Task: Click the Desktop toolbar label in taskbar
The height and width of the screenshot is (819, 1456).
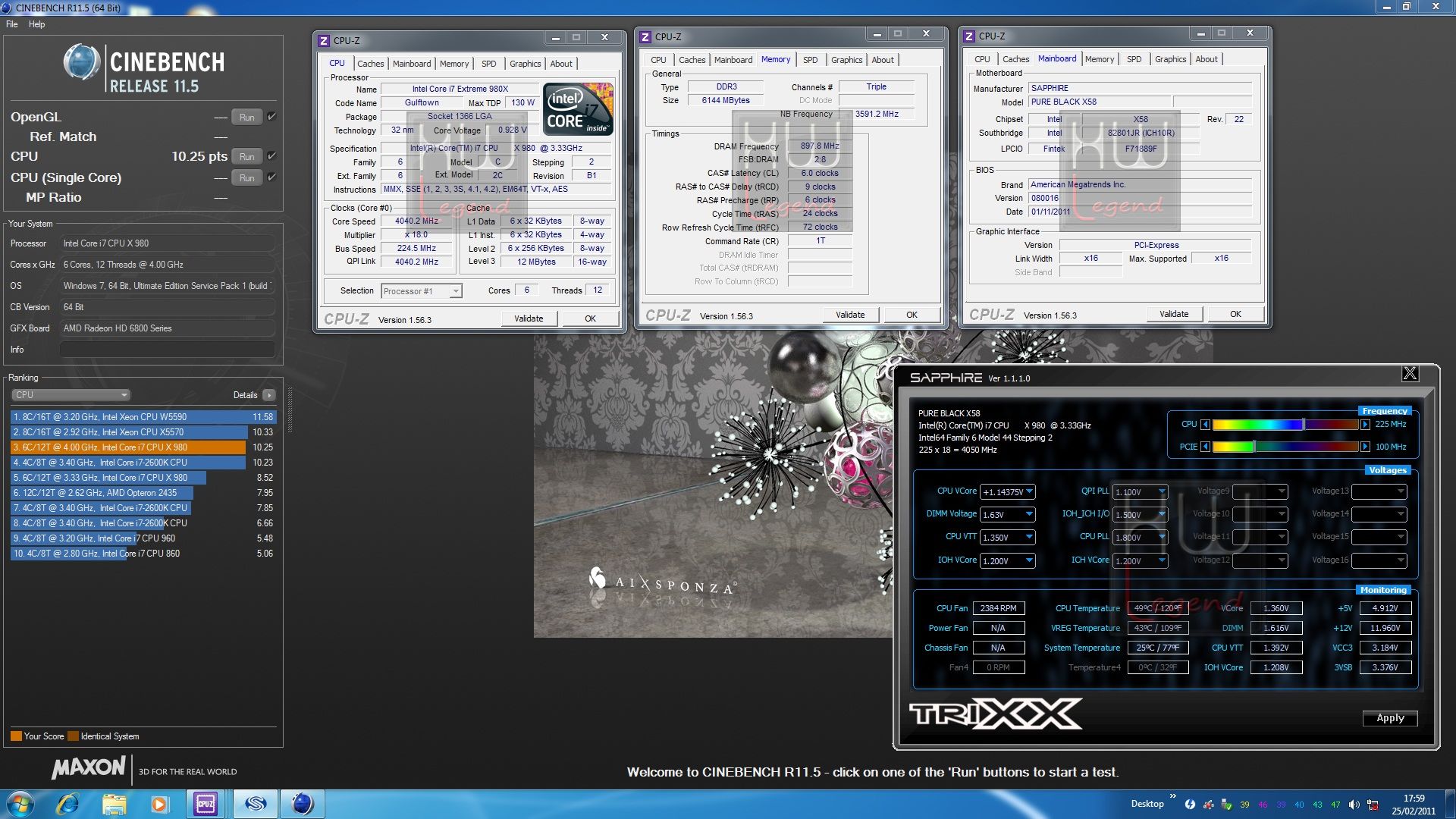Action: pyautogui.click(x=1147, y=804)
